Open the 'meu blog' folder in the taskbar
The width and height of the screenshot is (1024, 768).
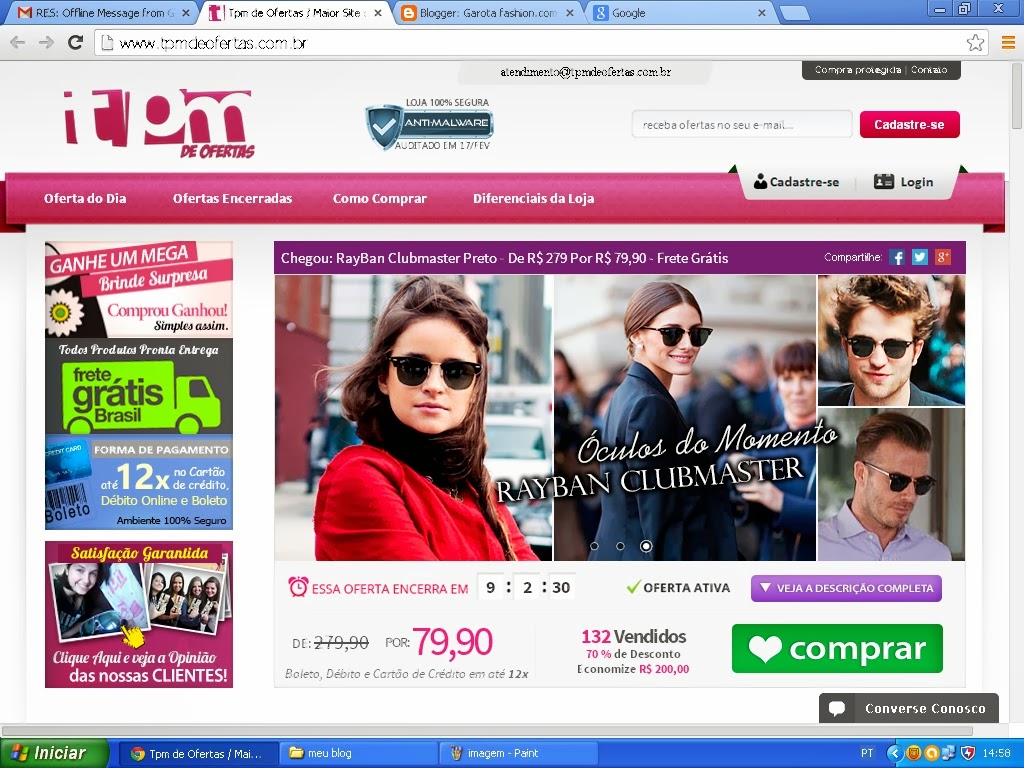[x=357, y=754]
